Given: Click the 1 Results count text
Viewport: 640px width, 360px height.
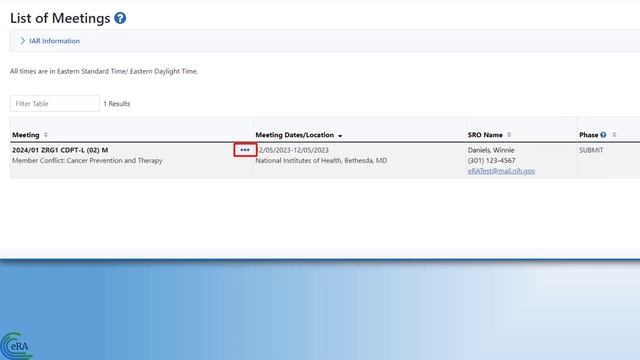Looking at the screenshot, I should pos(117,104).
